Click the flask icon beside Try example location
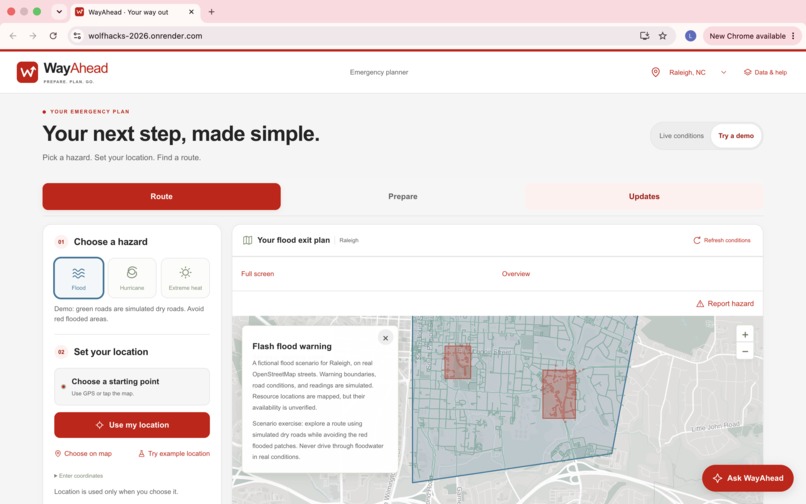806x504 pixels. (x=141, y=454)
